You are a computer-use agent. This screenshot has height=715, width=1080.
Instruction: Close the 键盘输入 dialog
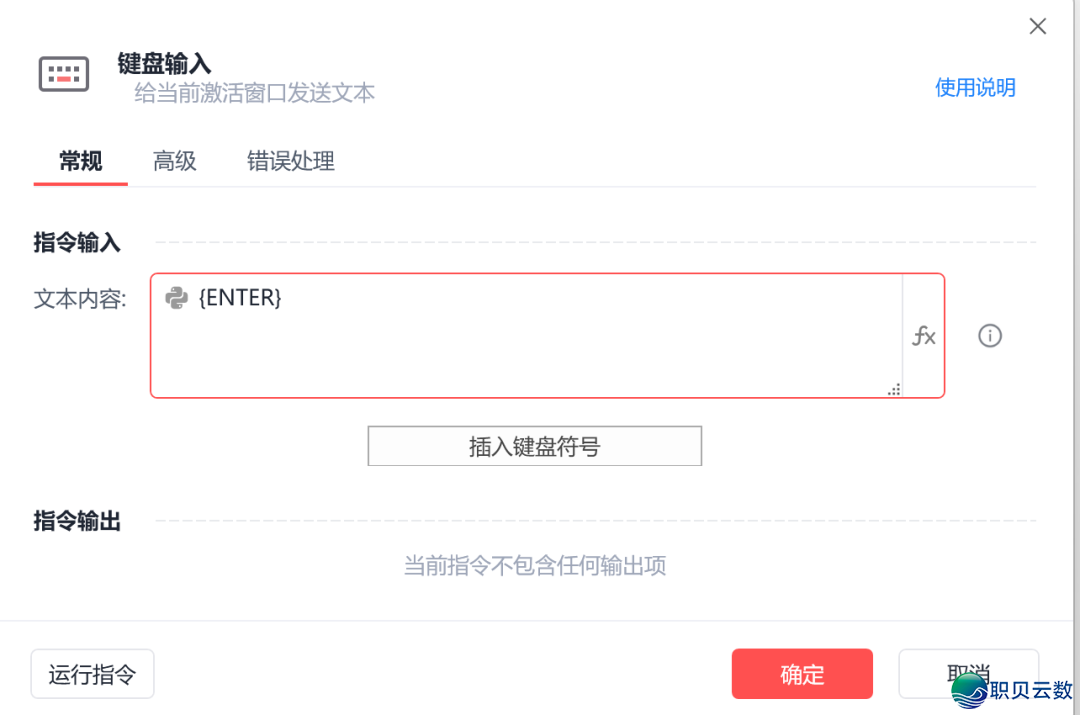1038,27
